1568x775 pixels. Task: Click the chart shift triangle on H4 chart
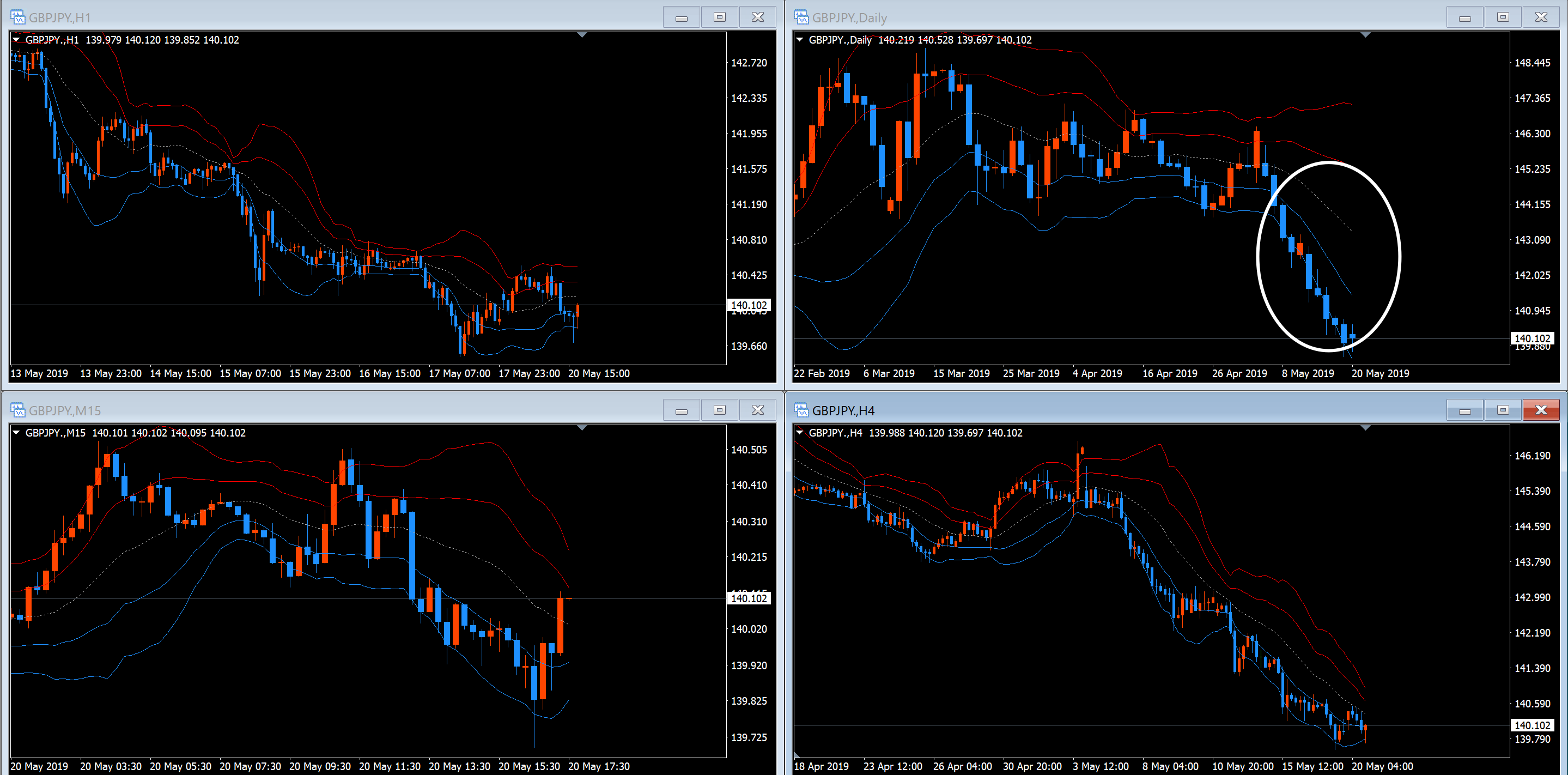click(x=1365, y=428)
